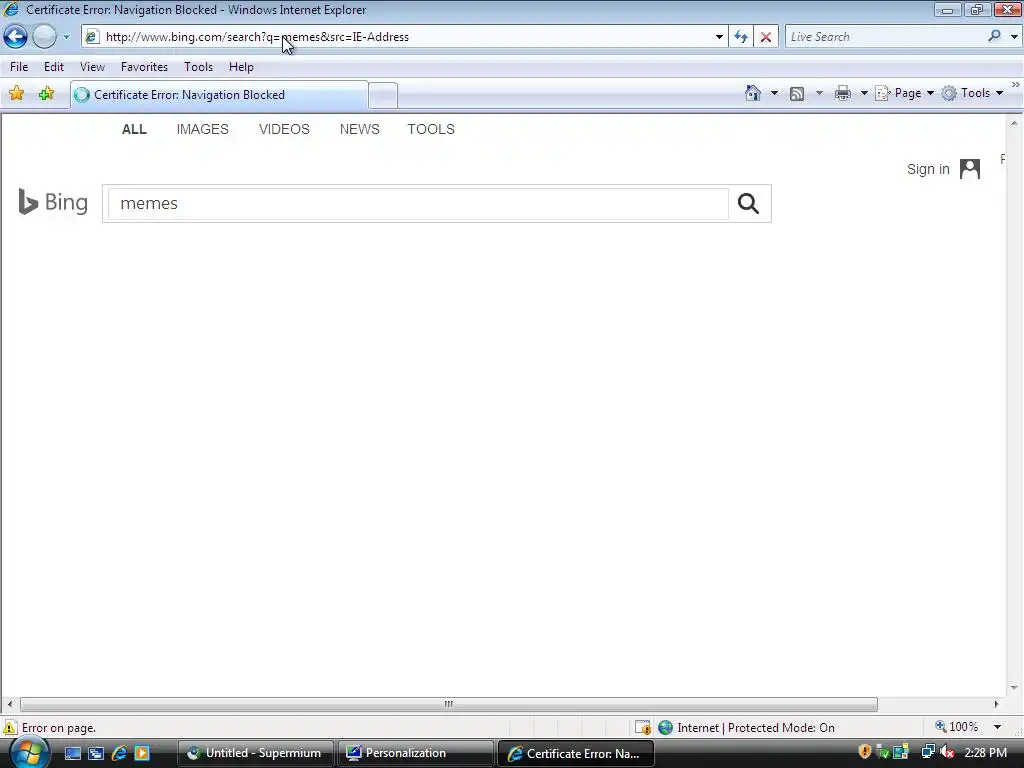Select the Certificate Error: Navigation Blocked tab
Viewport: 1024px width, 768px height.
[219, 95]
